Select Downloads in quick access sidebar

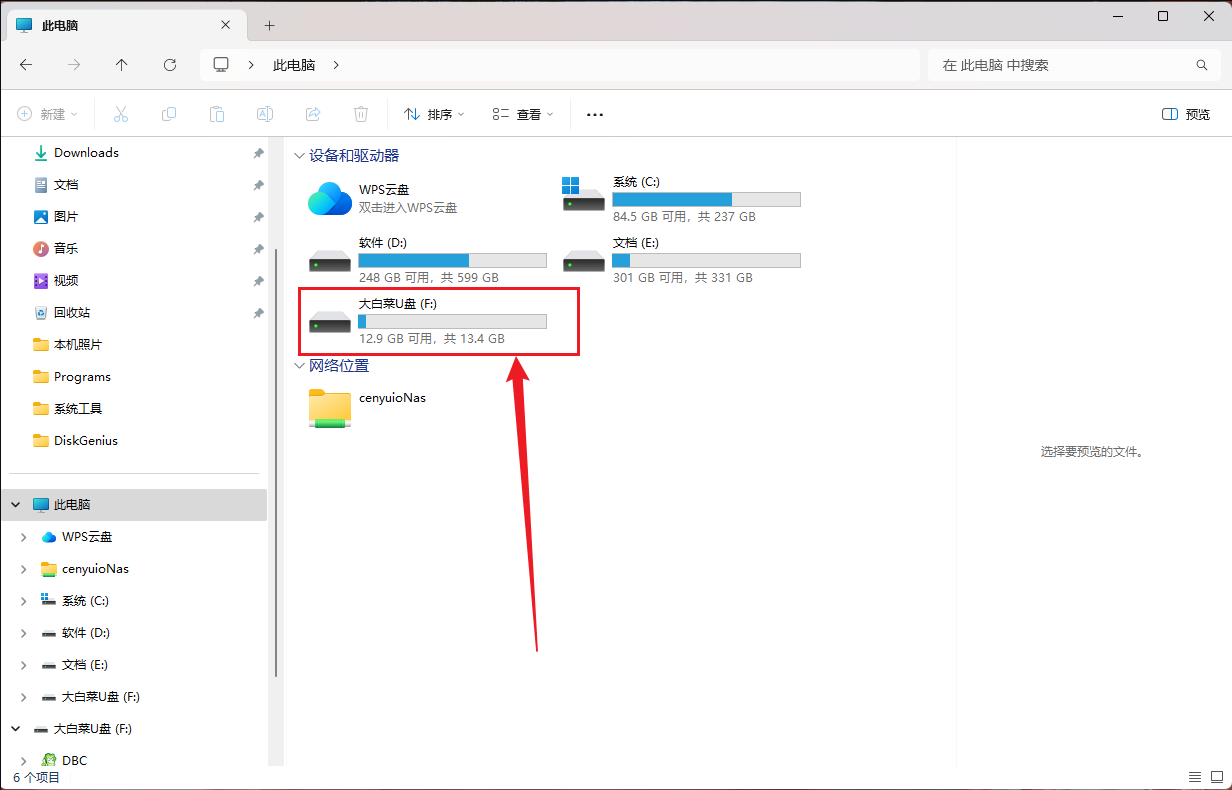(86, 153)
